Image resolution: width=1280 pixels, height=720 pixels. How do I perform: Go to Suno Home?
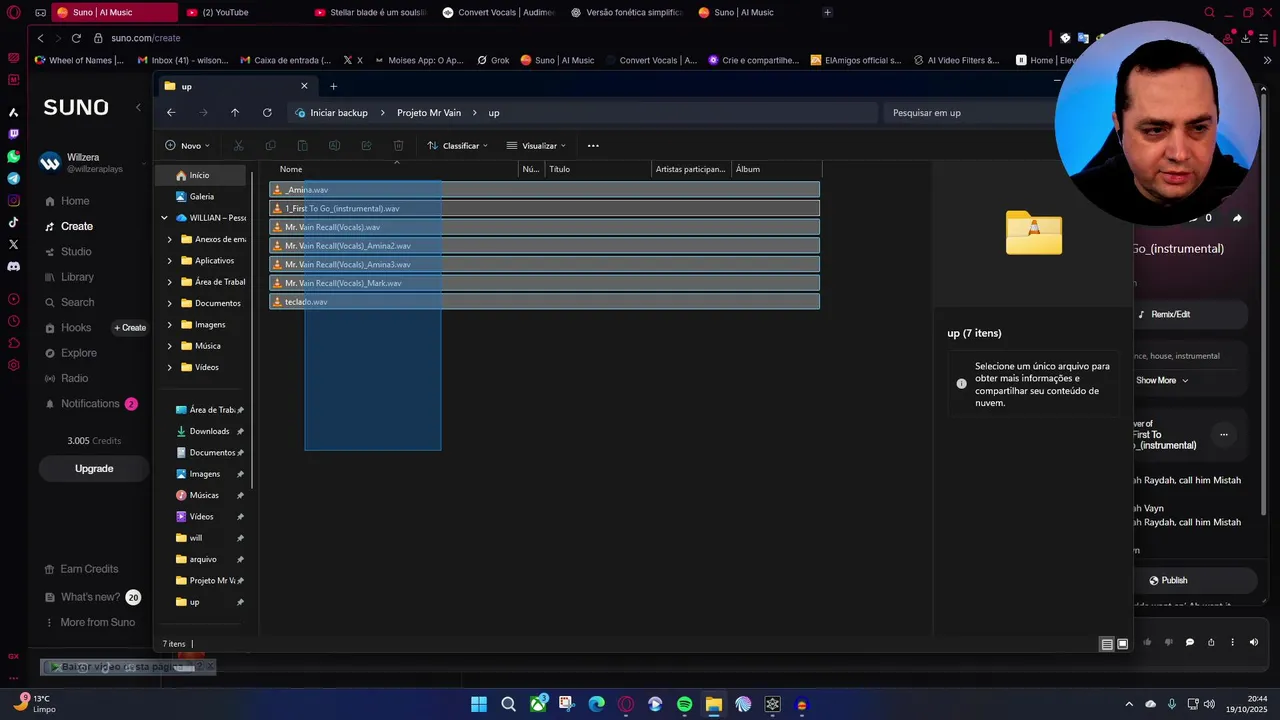tap(75, 201)
